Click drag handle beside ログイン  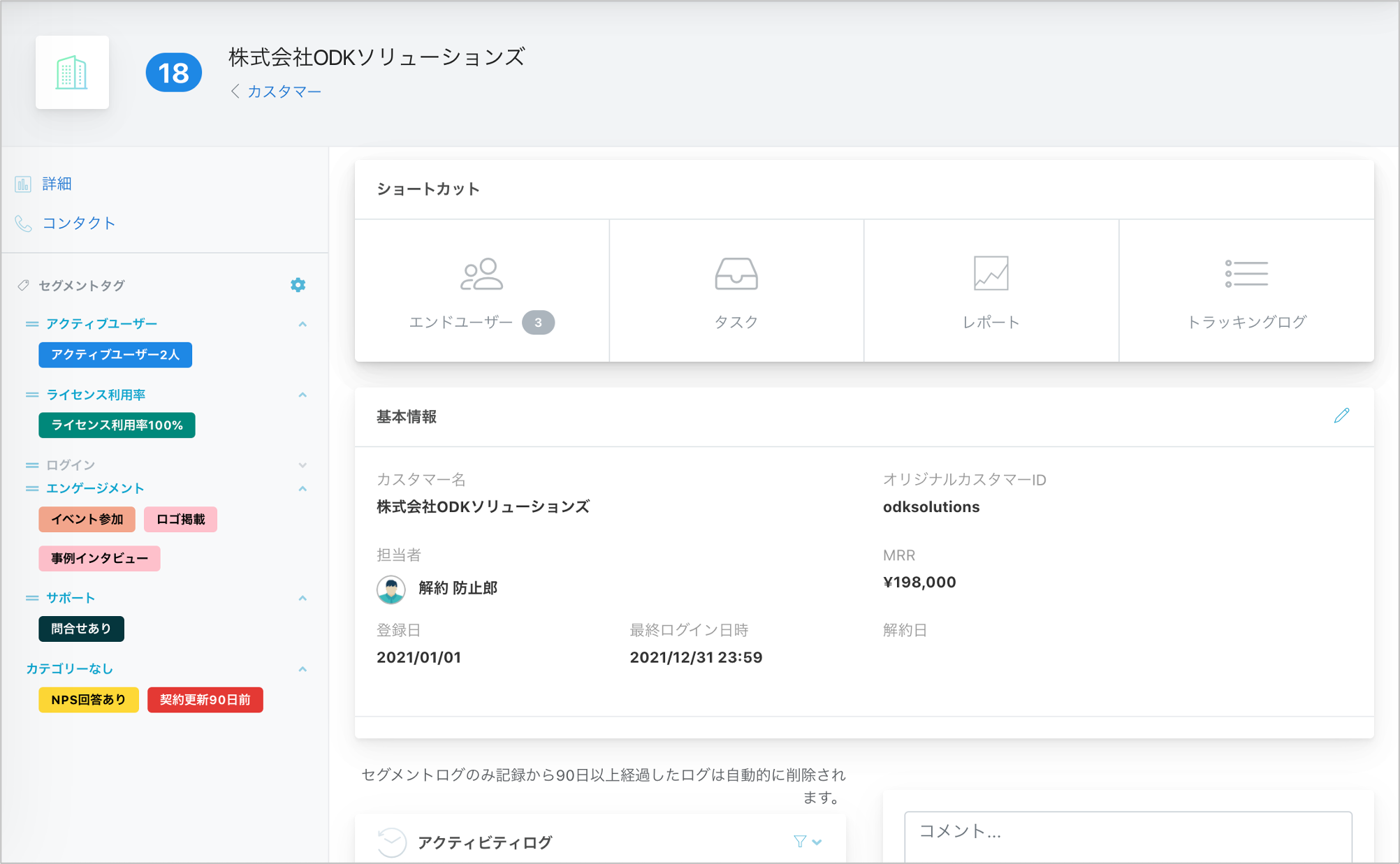click(32, 465)
